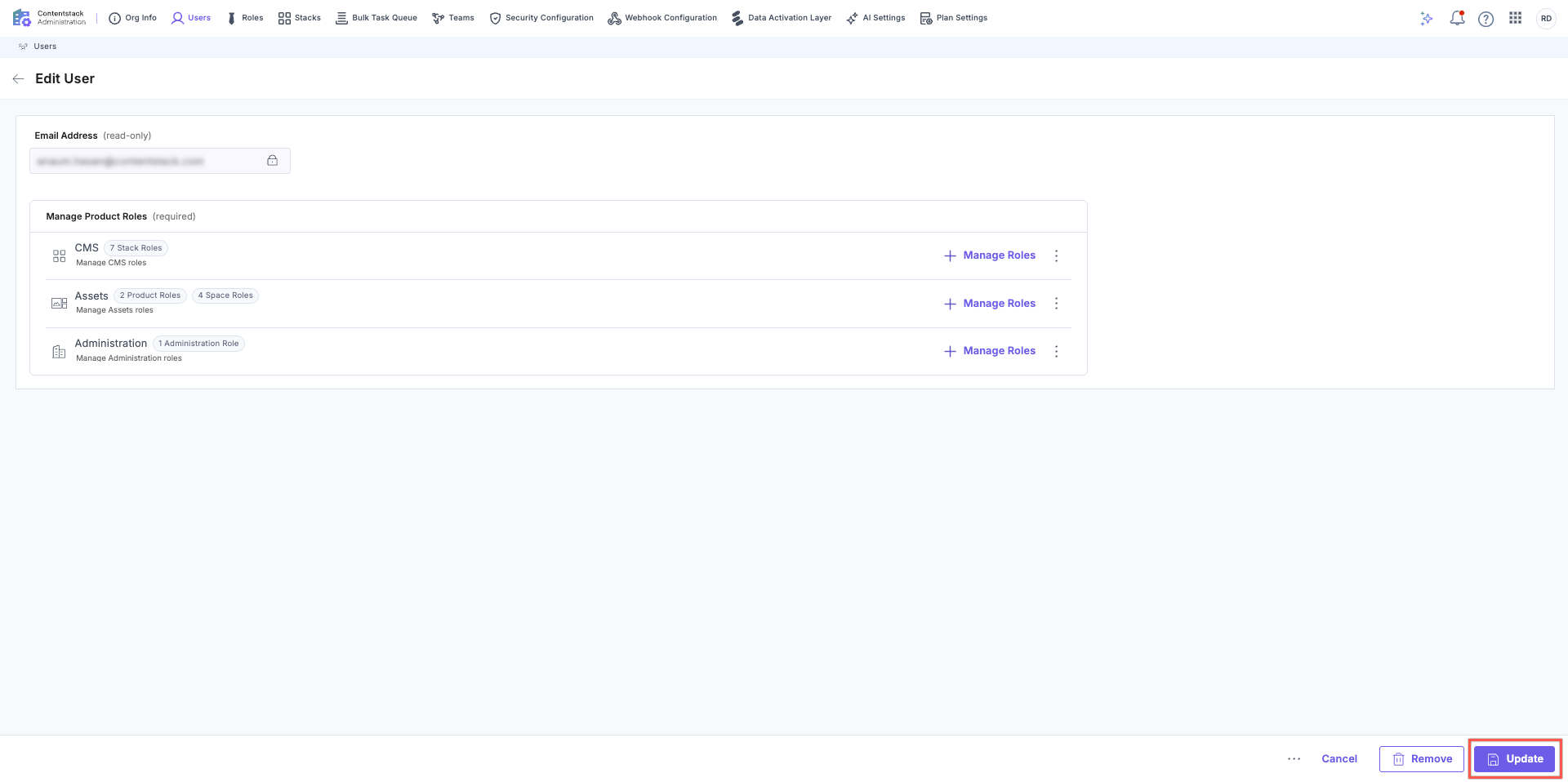Viewport: 1568px width, 782px height.
Task: Navigate to the Teams tab
Action: pyautogui.click(x=453, y=18)
